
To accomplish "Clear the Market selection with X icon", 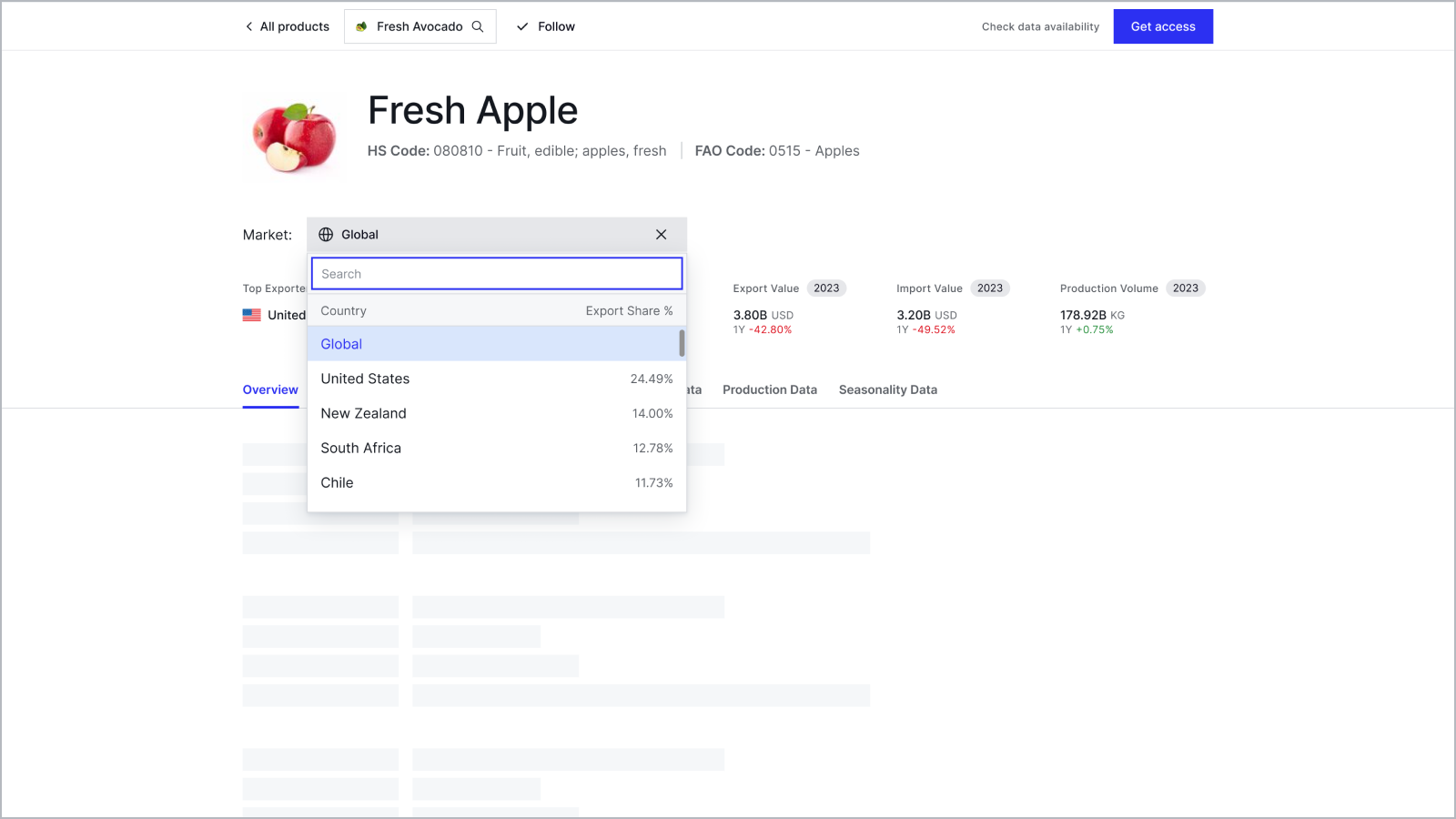I will (x=661, y=235).
